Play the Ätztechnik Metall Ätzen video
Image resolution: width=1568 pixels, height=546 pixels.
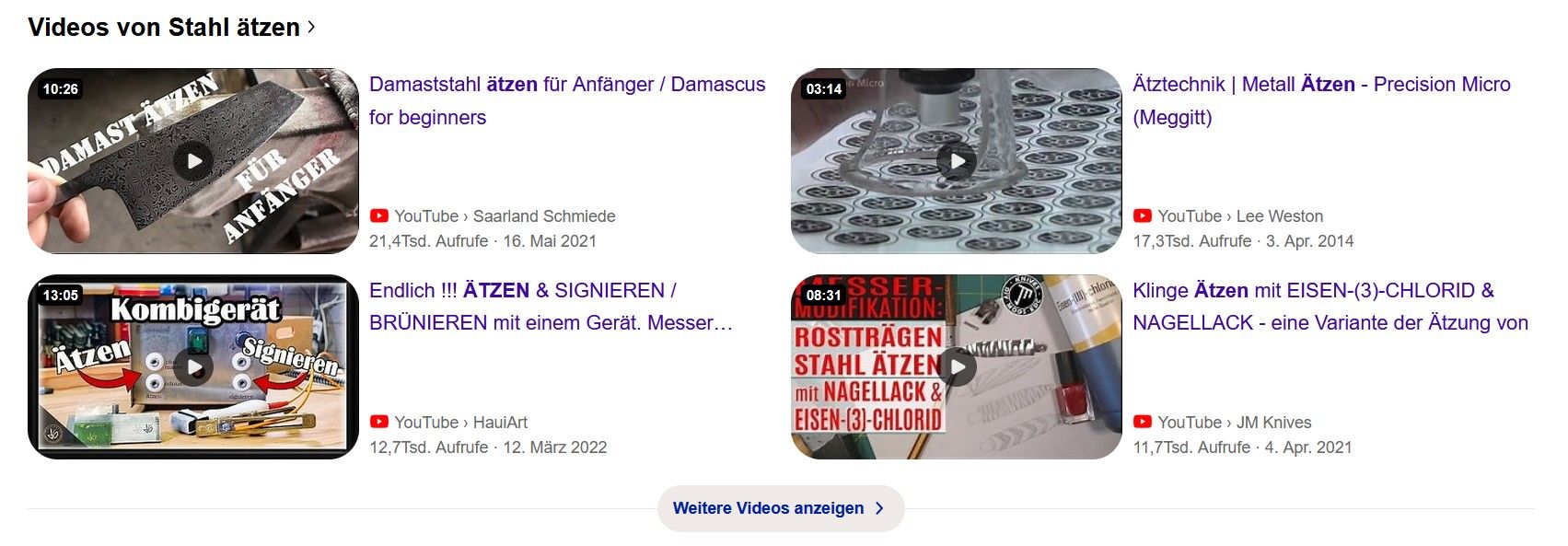click(x=958, y=161)
